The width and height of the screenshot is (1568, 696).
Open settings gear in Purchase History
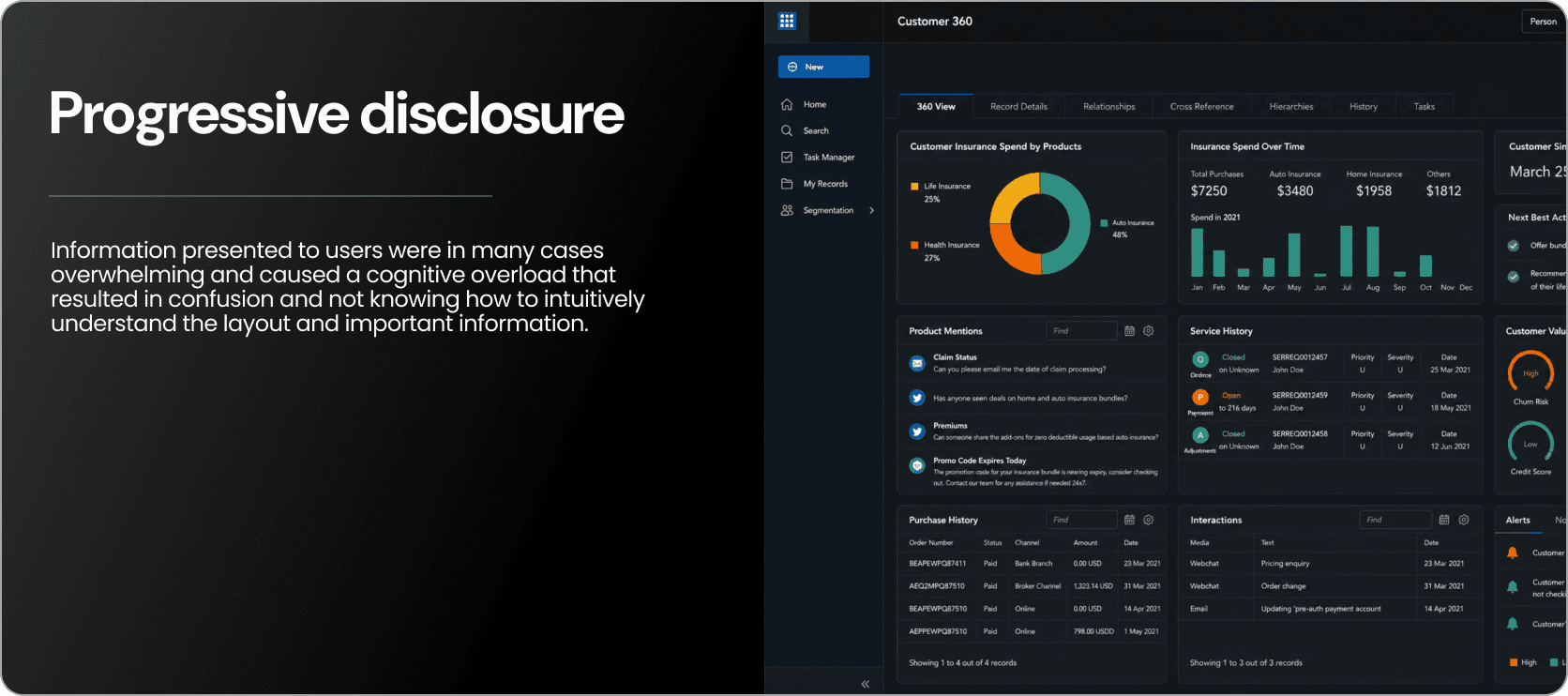pyautogui.click(x=1148, y=520)
